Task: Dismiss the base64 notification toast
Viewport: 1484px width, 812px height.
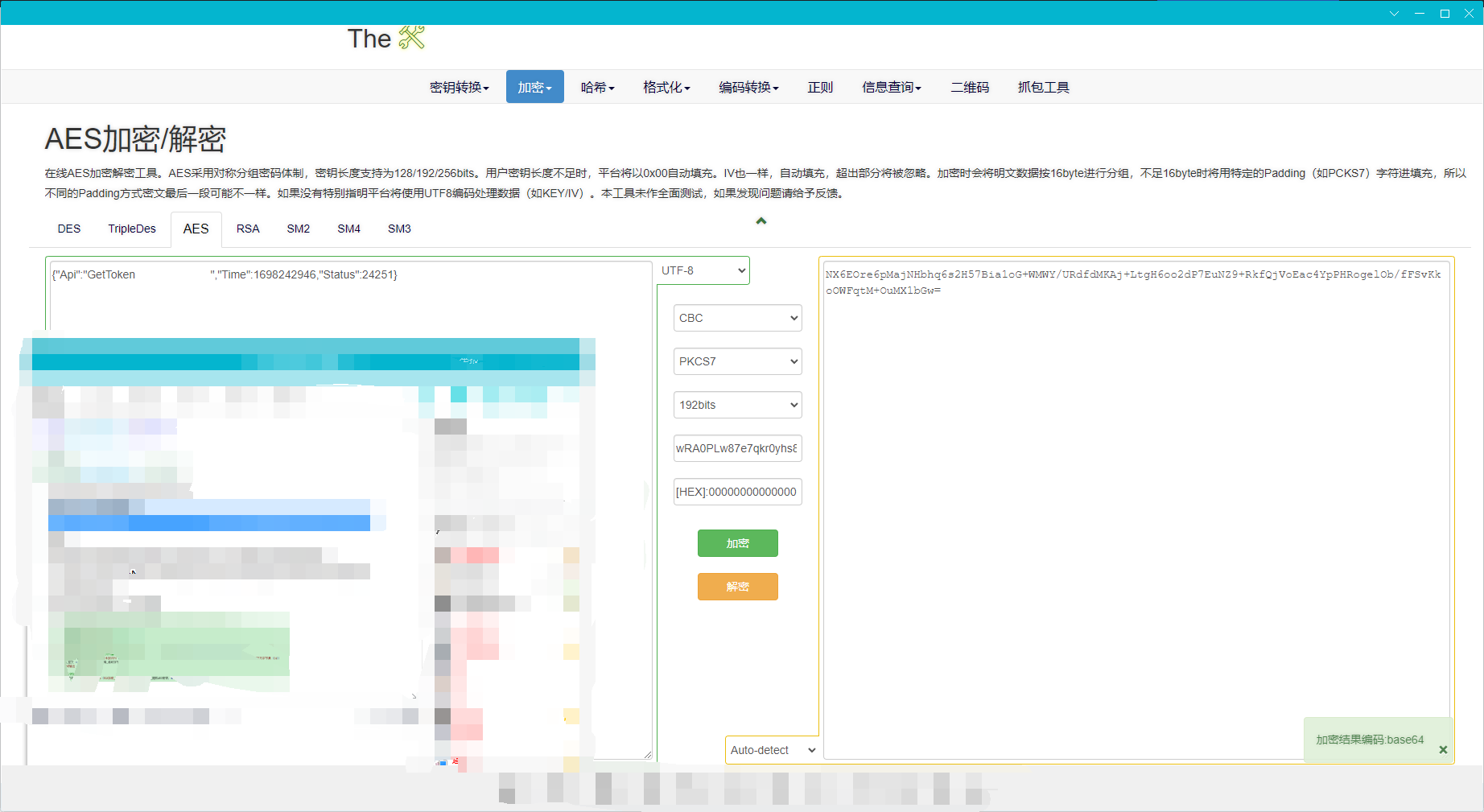Action: point(1443,749)
